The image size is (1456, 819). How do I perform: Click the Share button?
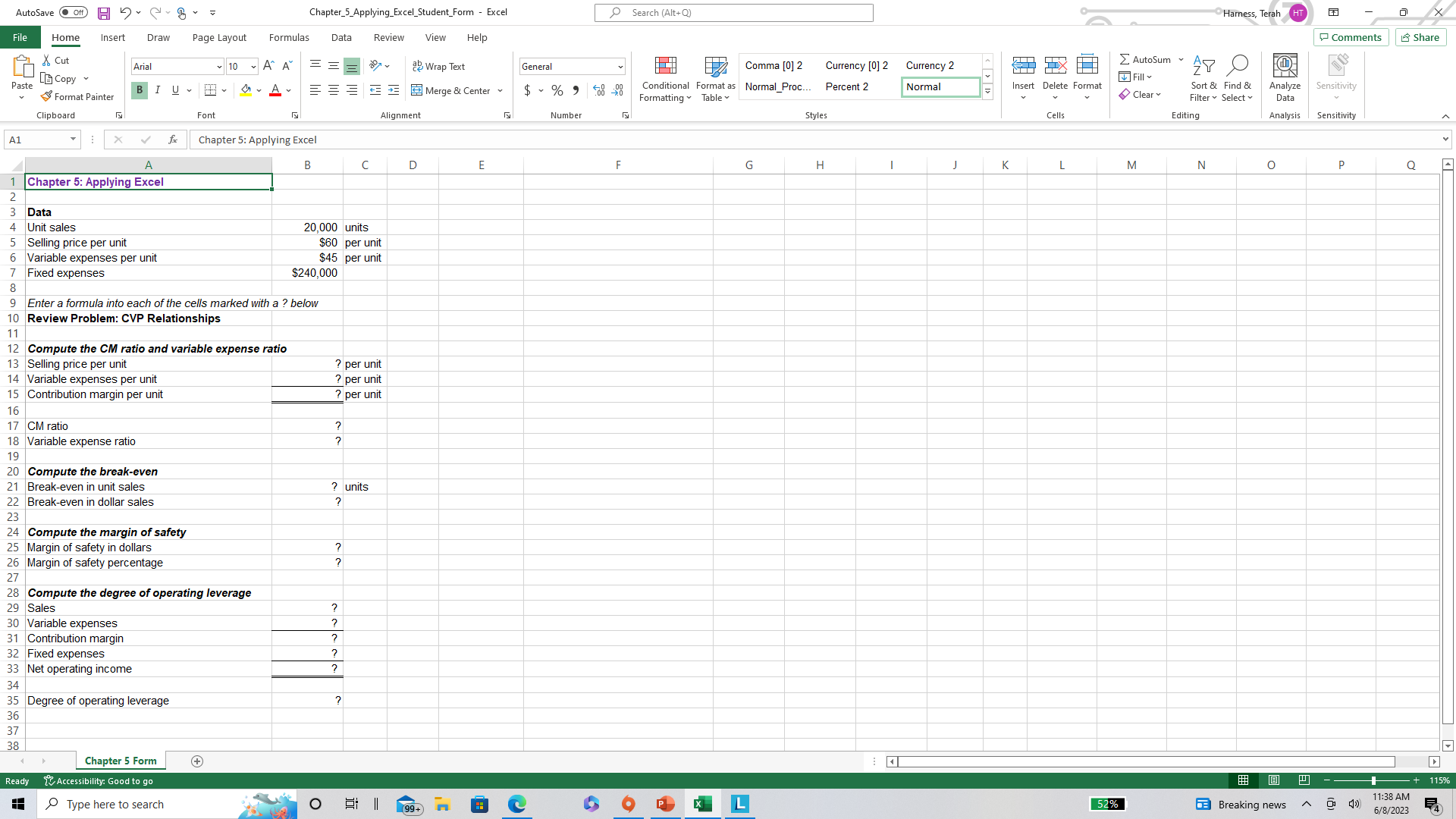1419,37
